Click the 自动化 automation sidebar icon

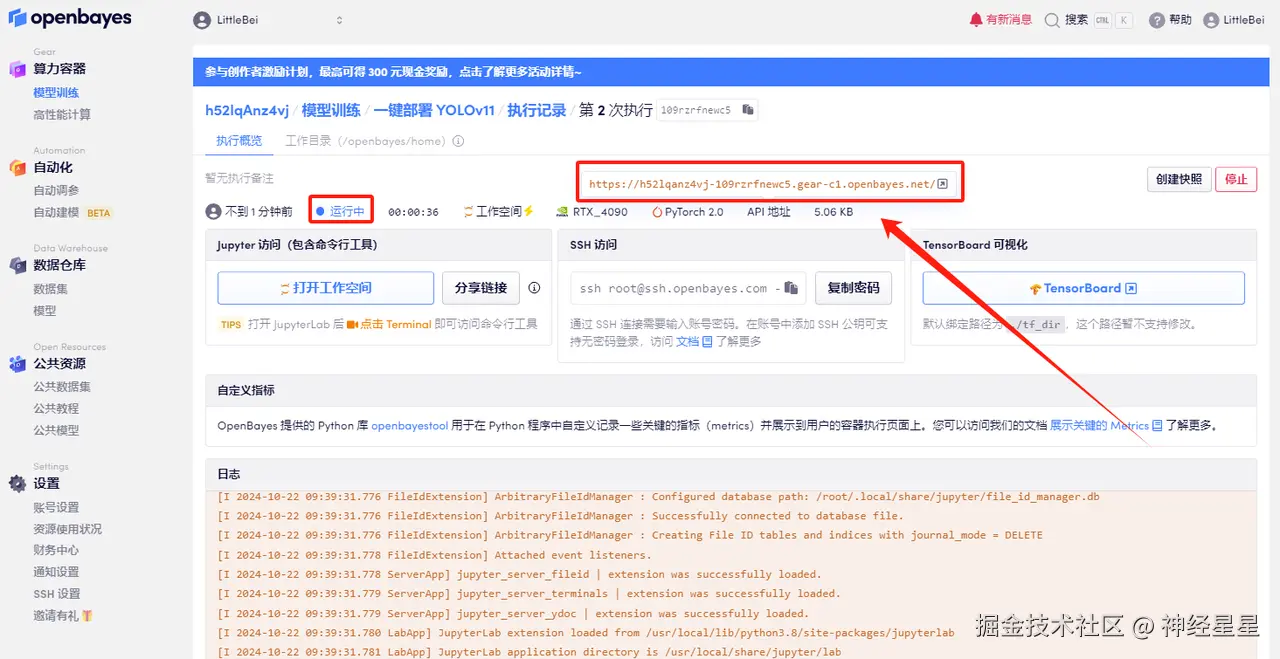[x=16, y=167]
